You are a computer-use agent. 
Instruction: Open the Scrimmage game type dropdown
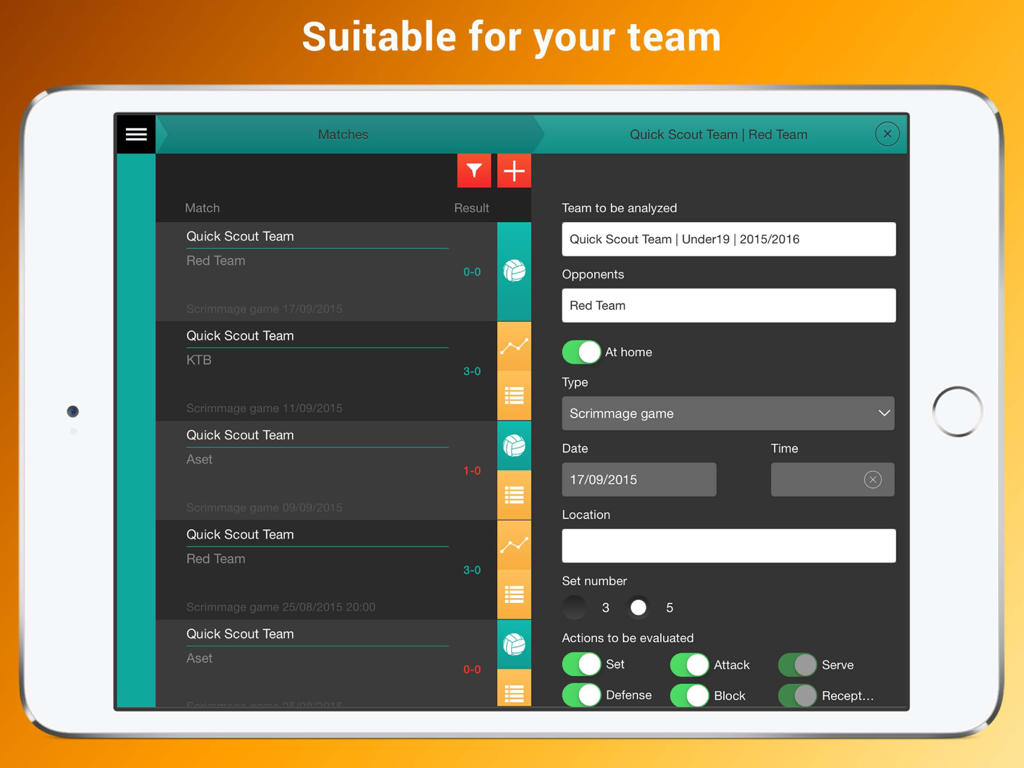pos(728,413)
